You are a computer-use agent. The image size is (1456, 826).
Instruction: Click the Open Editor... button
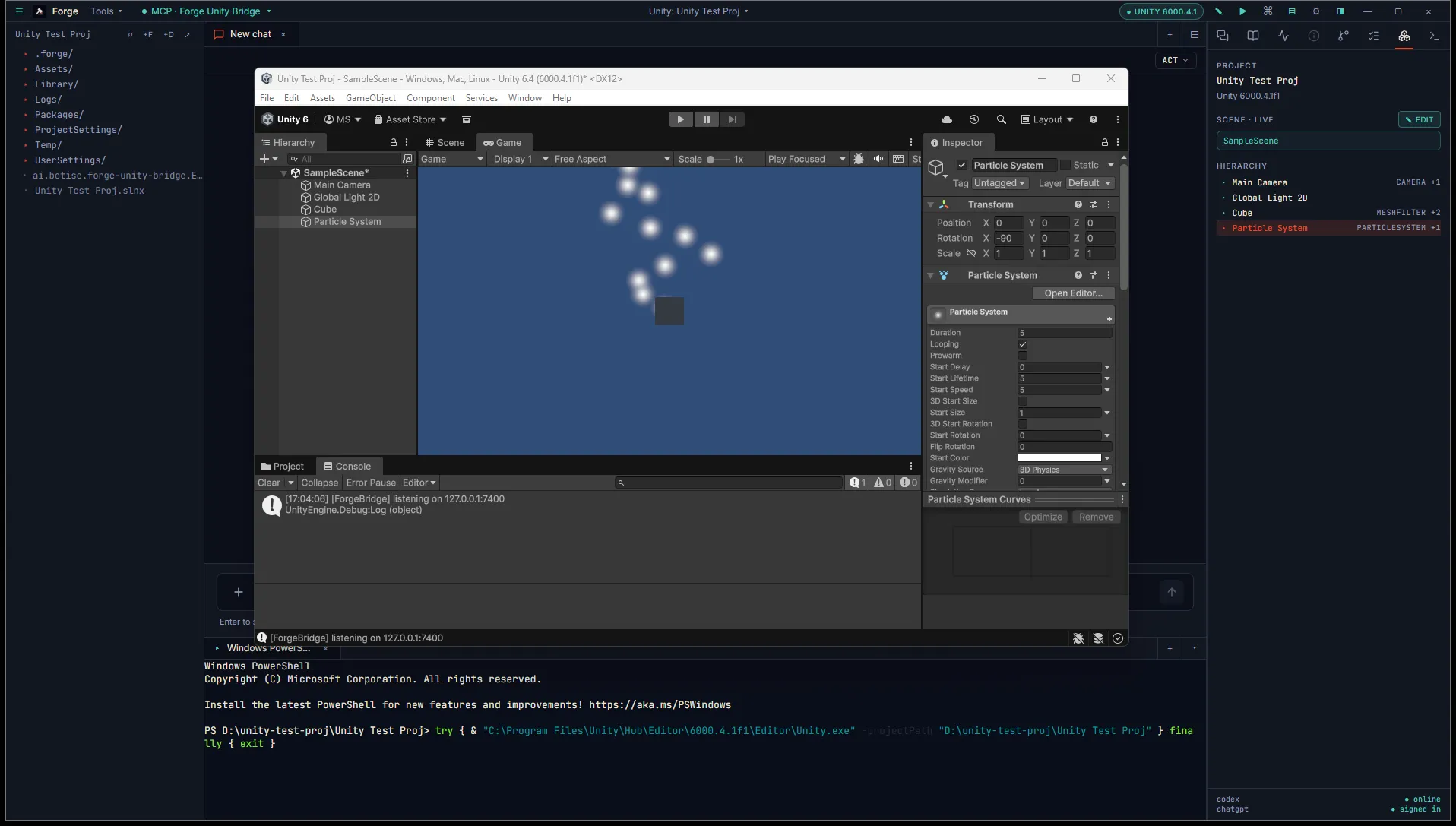1073,293
